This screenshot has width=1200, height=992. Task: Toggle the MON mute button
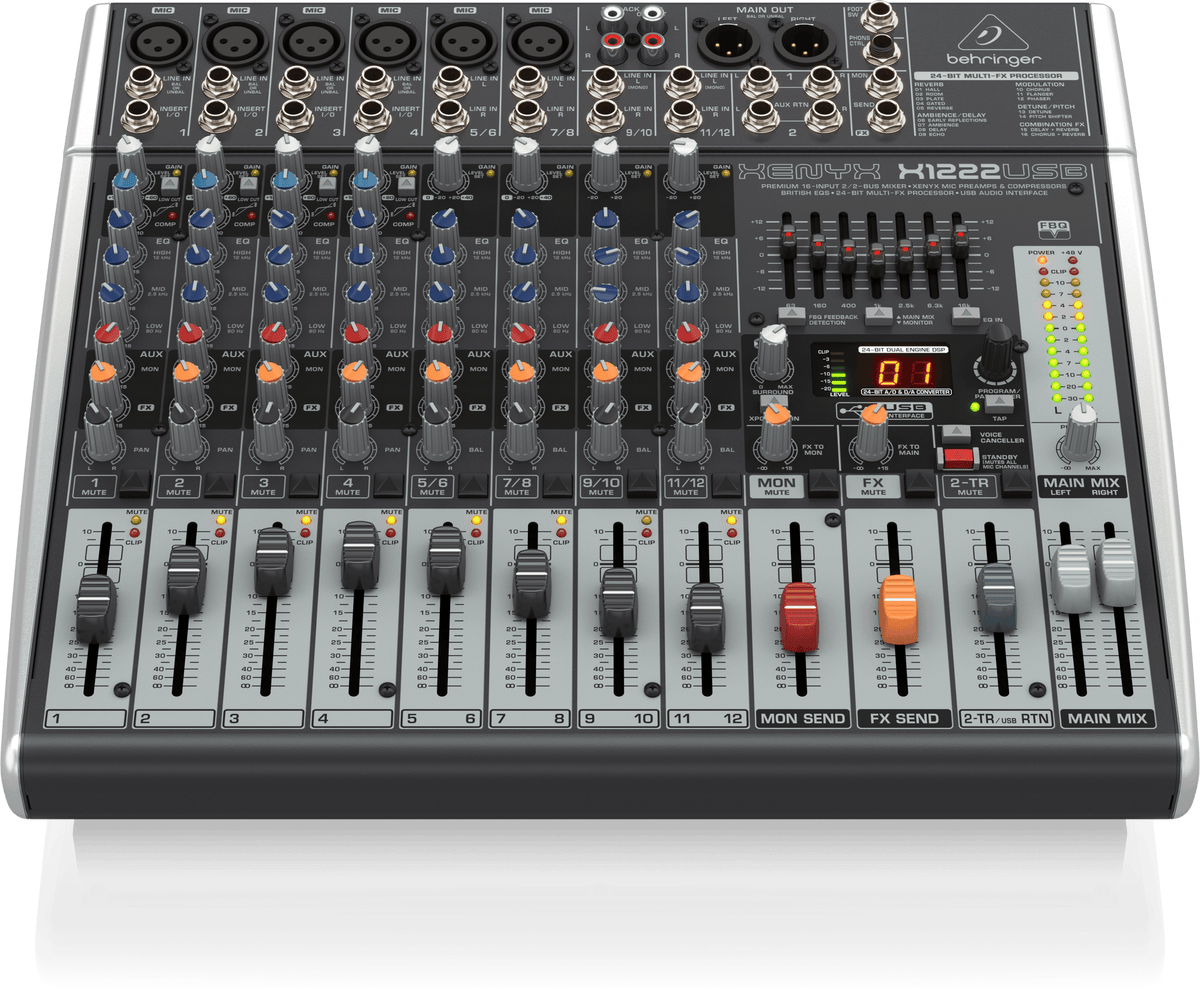pos(824,484)
